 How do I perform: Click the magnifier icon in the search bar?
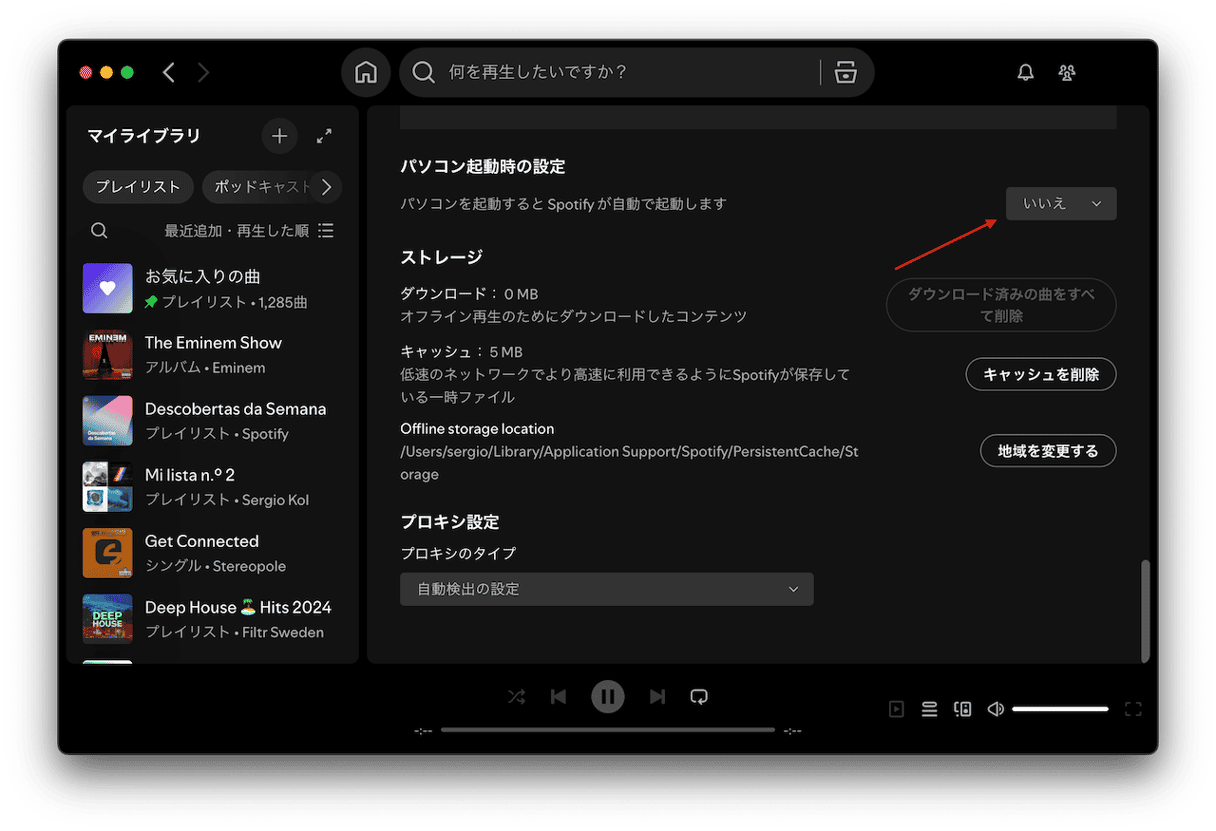click(424, 72)
